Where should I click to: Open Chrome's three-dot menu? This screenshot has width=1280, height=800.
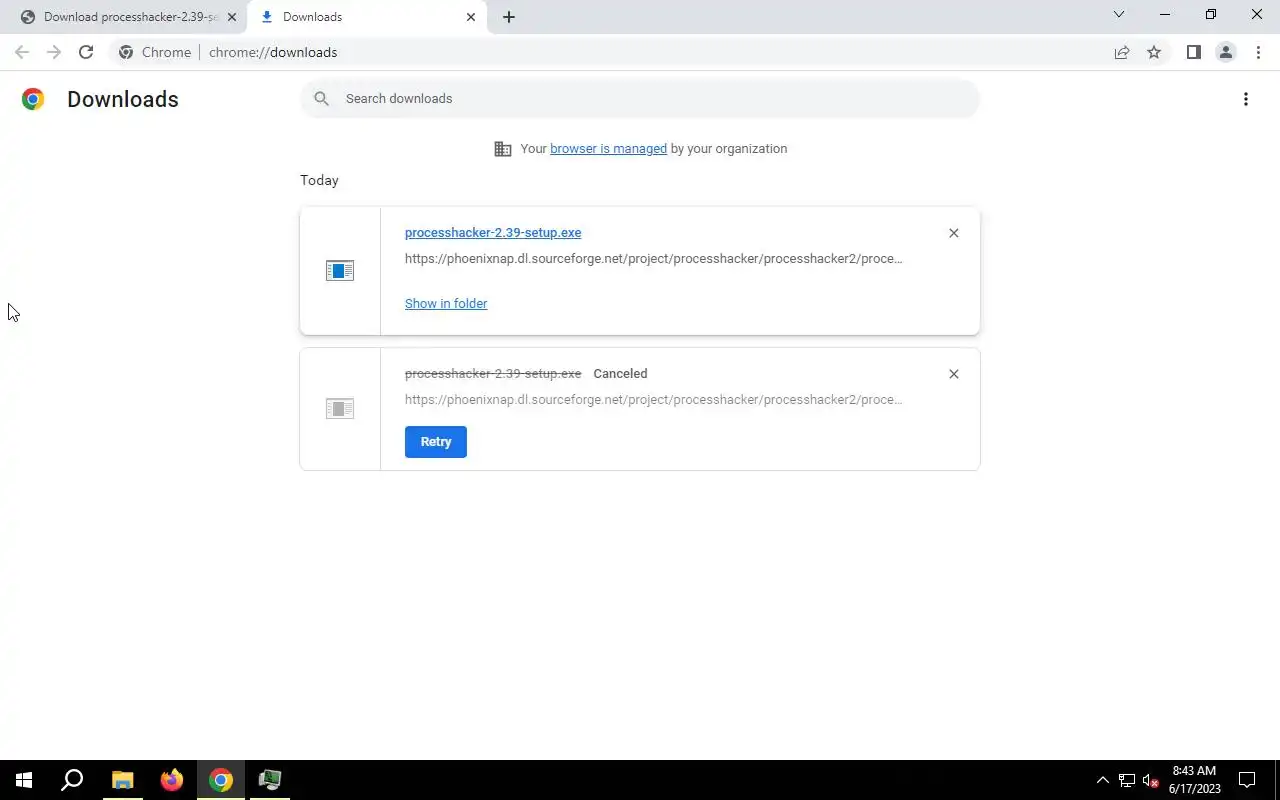point(1258,52)
